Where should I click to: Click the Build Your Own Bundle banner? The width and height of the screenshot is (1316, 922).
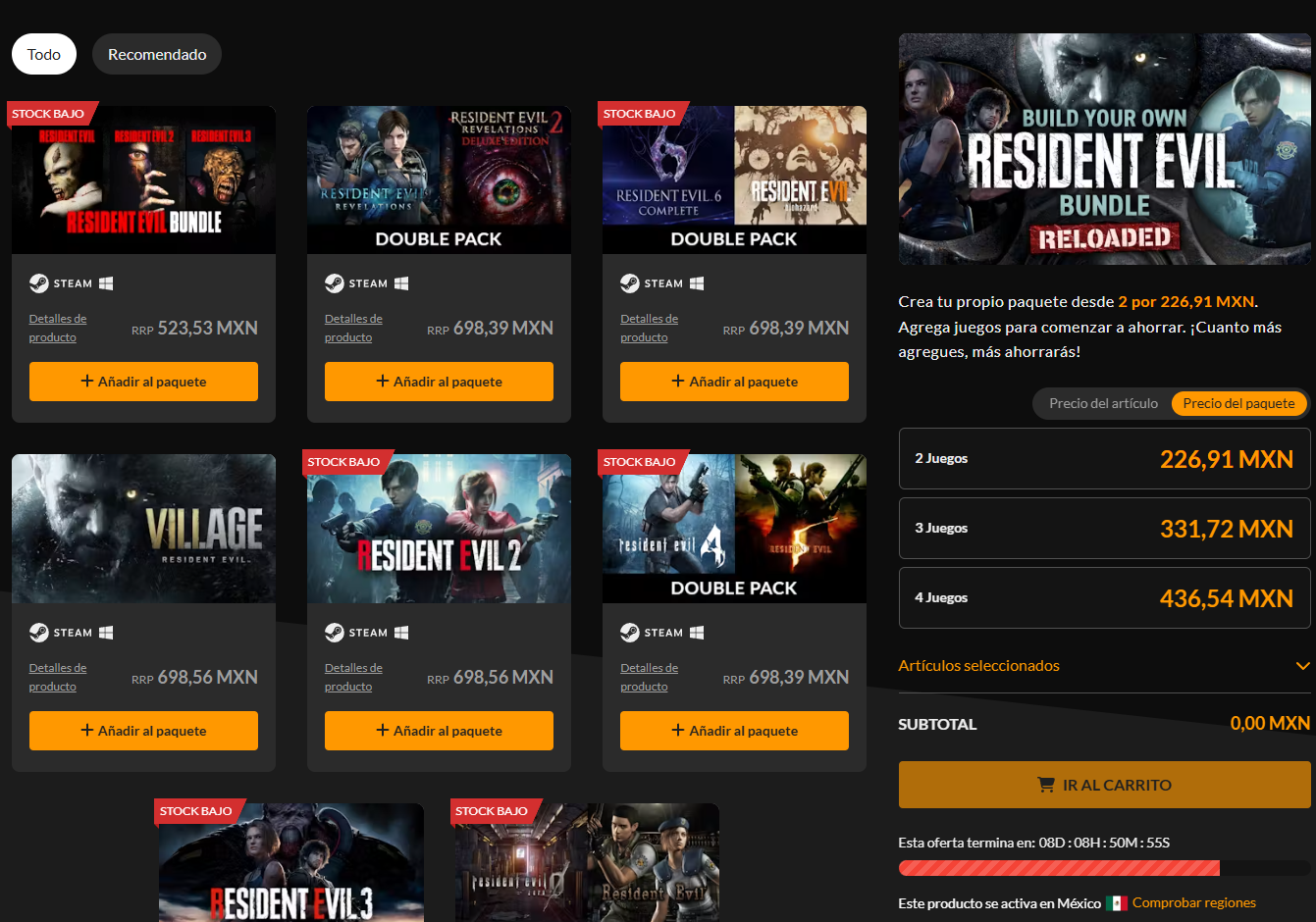[x=1104, y=149]
